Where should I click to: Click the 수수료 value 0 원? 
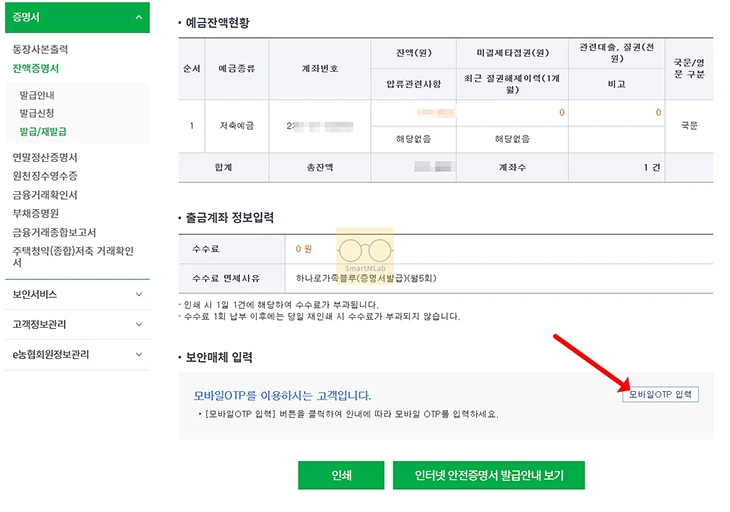[x=304, y=249]
